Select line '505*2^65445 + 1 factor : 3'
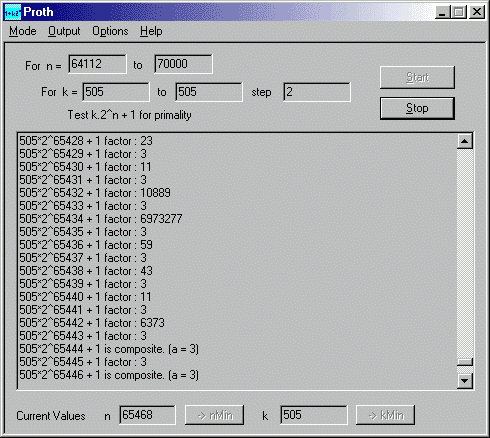 [83, 362]
